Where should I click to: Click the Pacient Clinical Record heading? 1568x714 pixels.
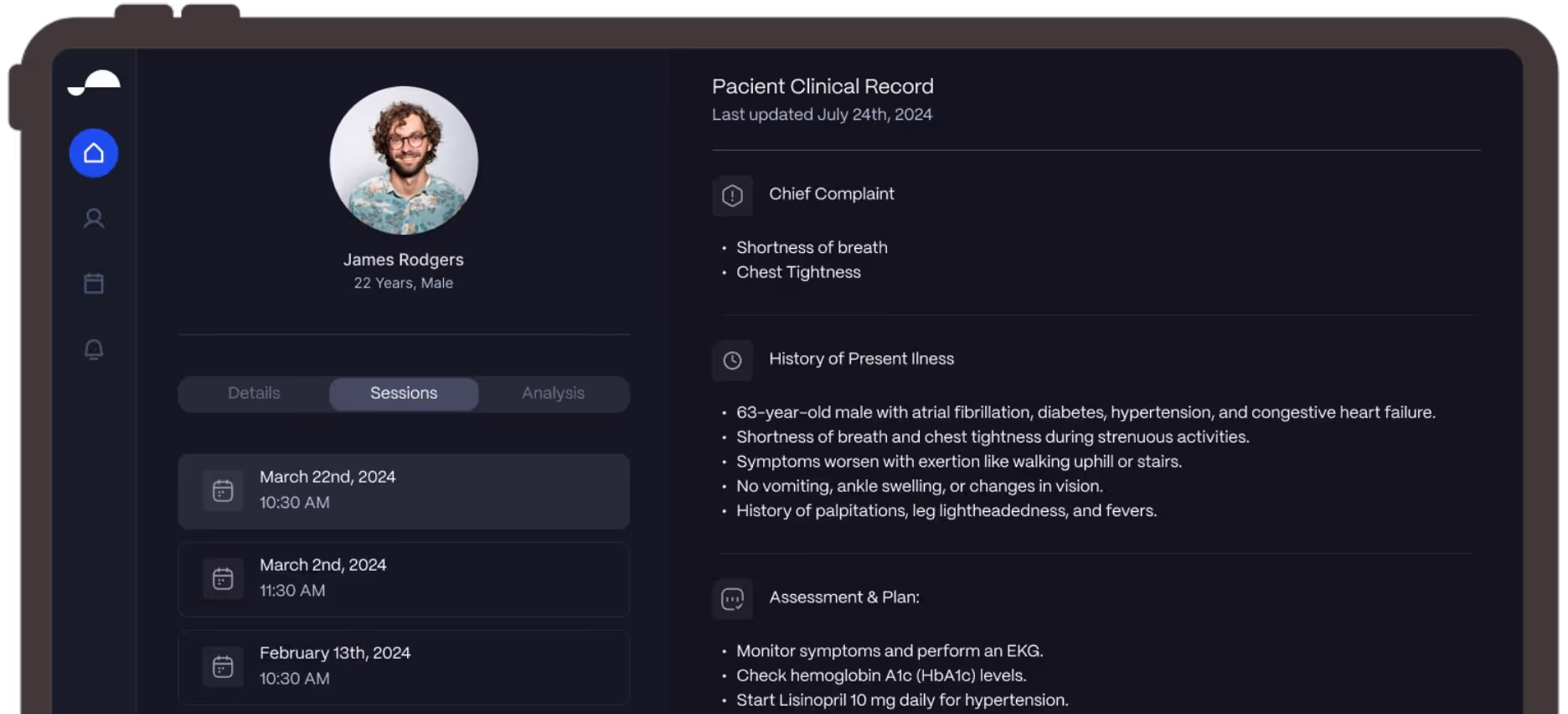click(x=823, y=86)
